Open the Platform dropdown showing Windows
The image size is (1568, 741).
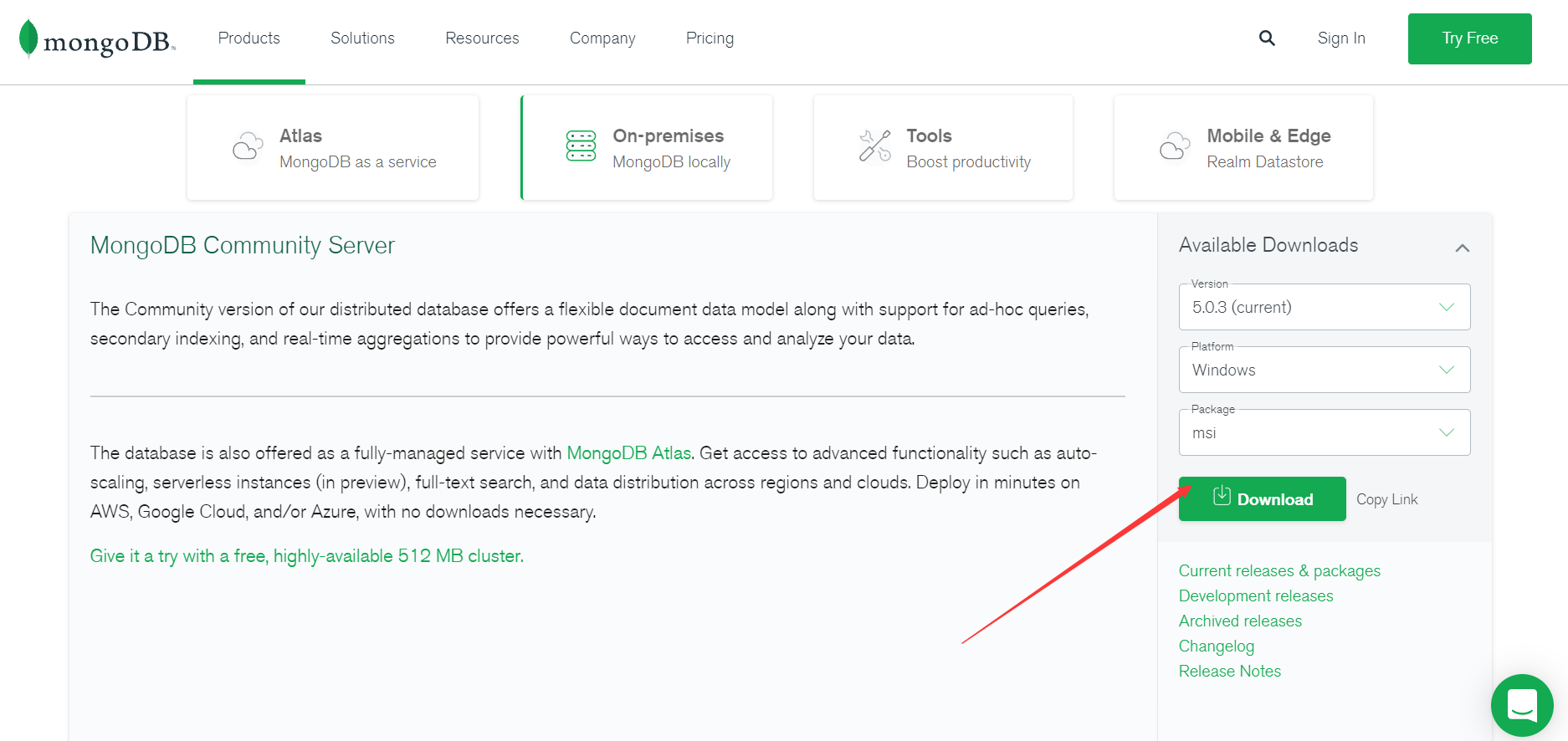[x=1325, y=370]
